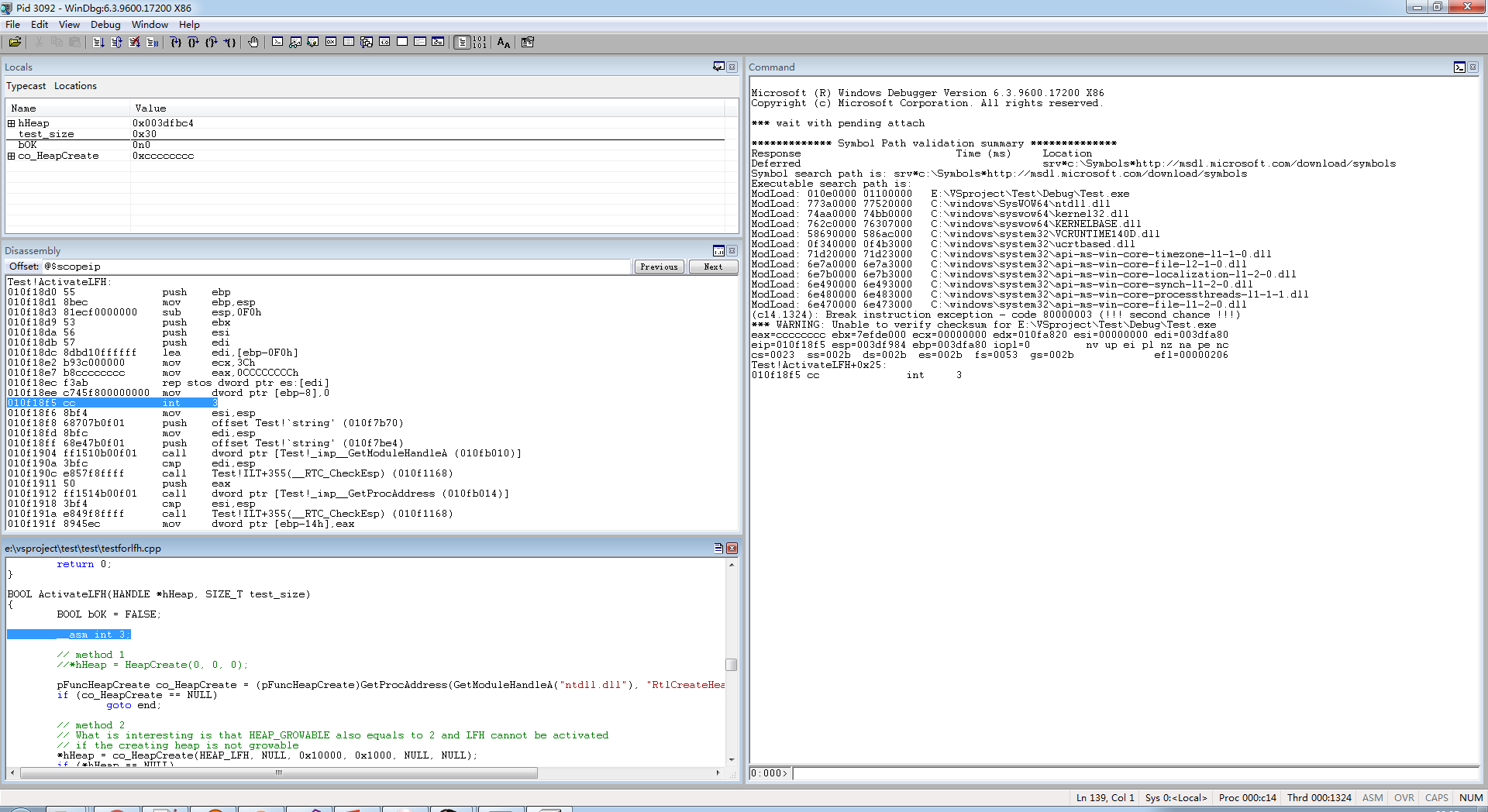The height and width of the screenshot is (812, 1488).
Task: Click the Font (A) toolbar icon
Action: (504, 42)
